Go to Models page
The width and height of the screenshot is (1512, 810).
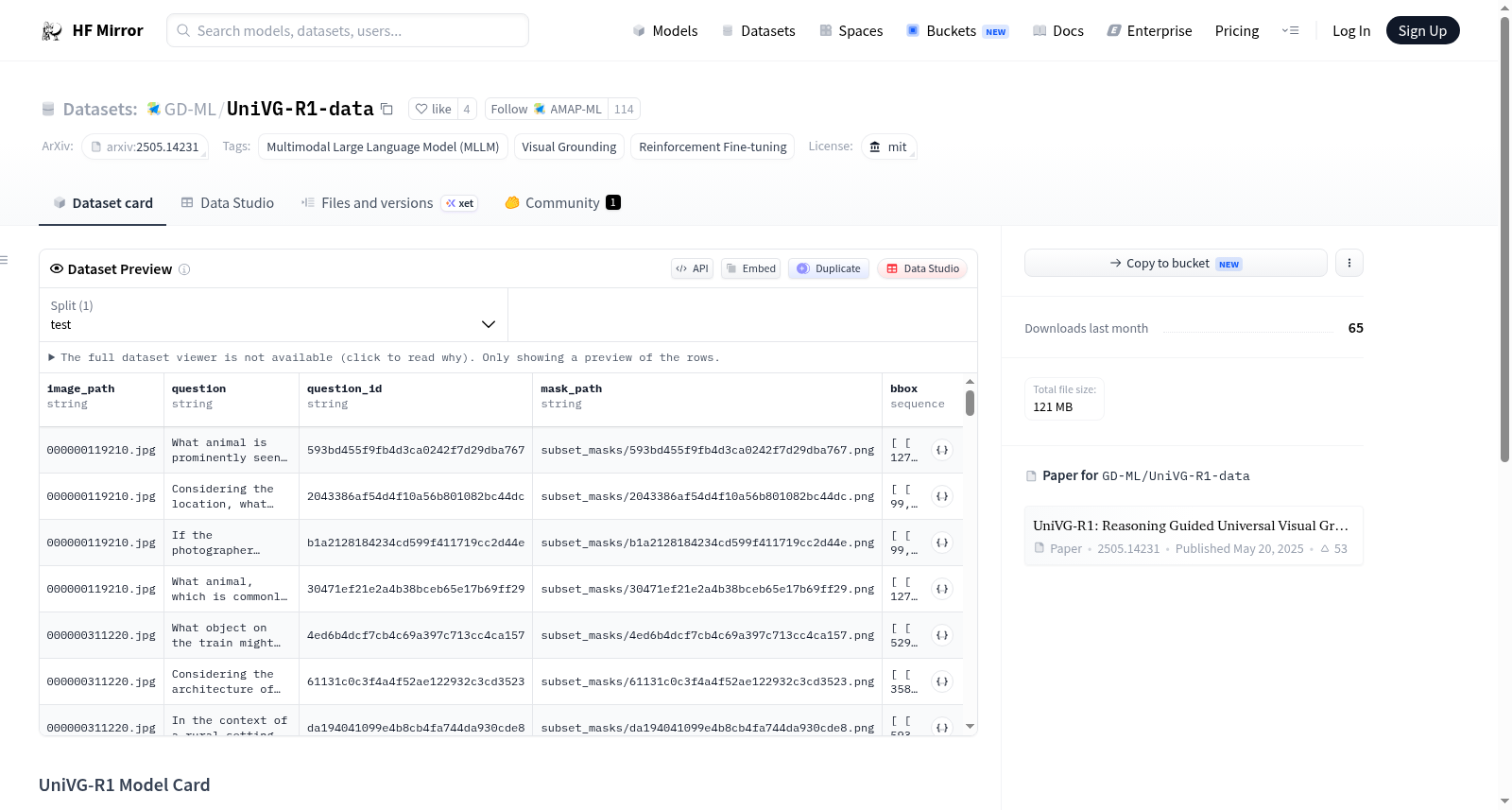(665, 30)
